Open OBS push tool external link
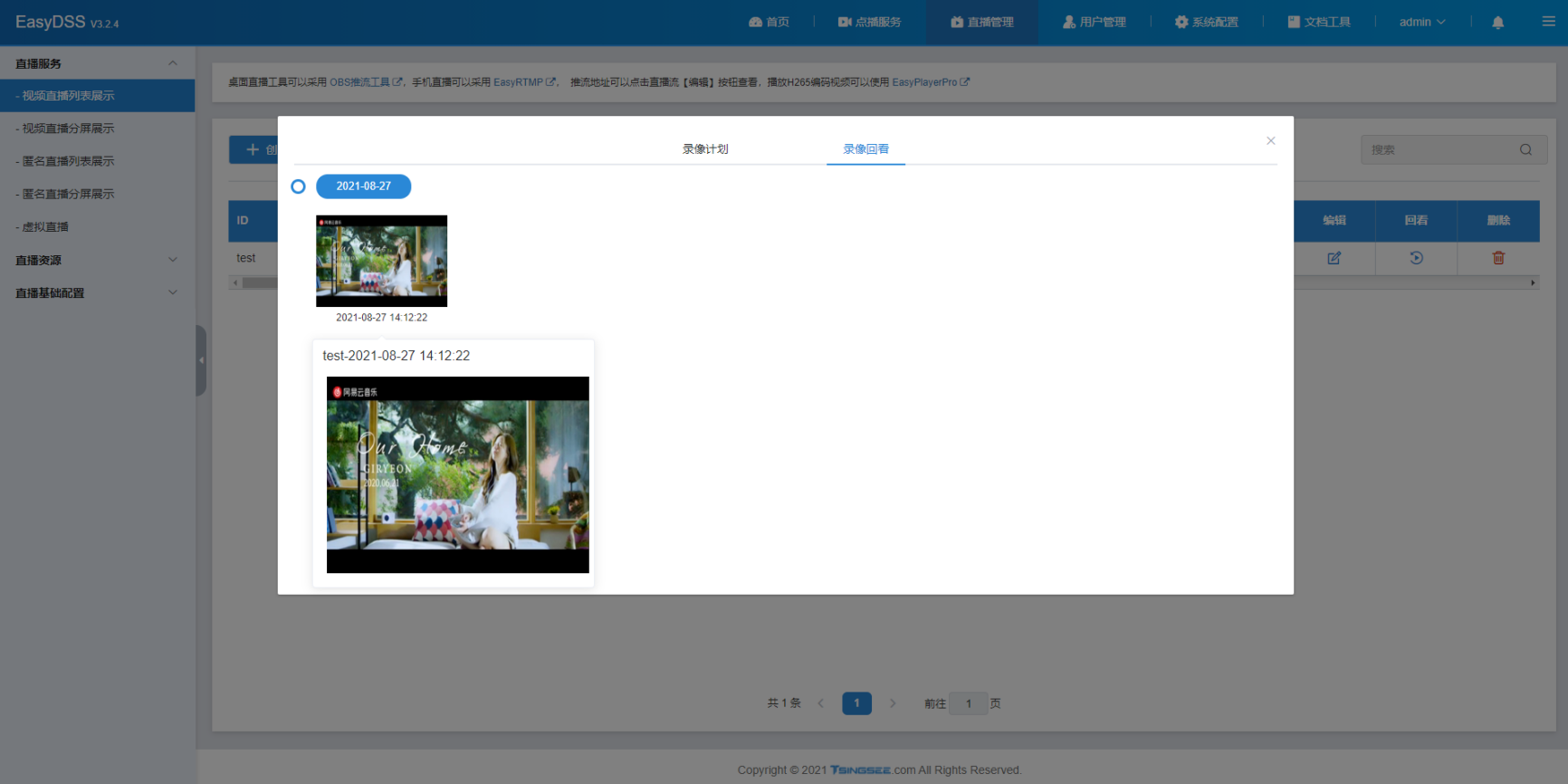1568x784 pixels. 366,82
